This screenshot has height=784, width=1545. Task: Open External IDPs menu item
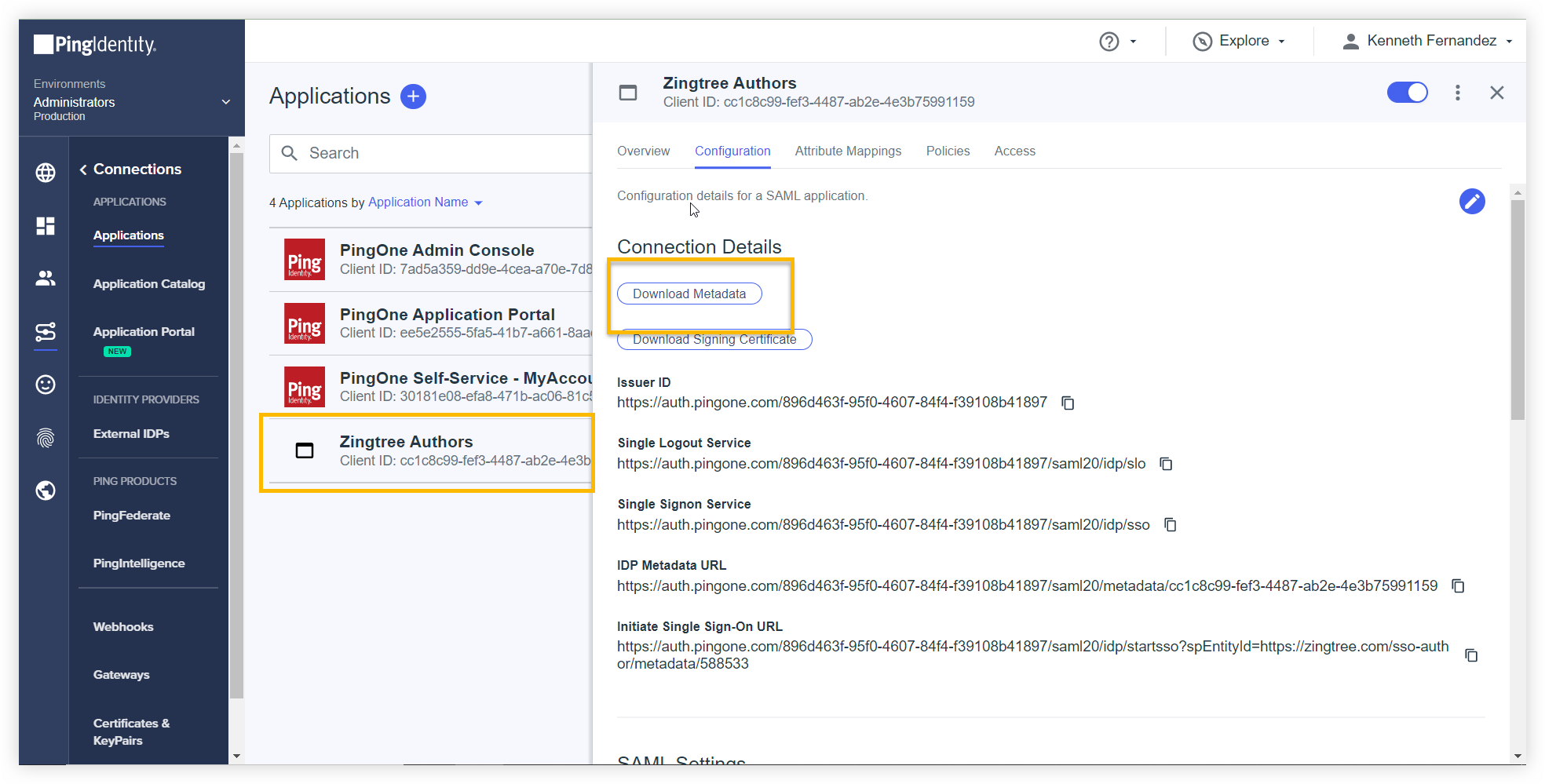point(131,434)
